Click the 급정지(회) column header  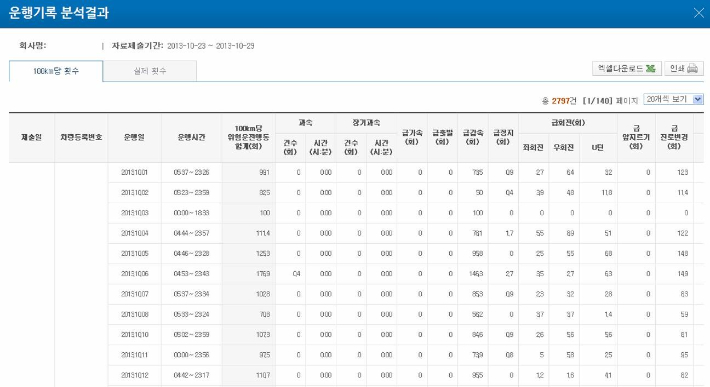coord(503,137)
